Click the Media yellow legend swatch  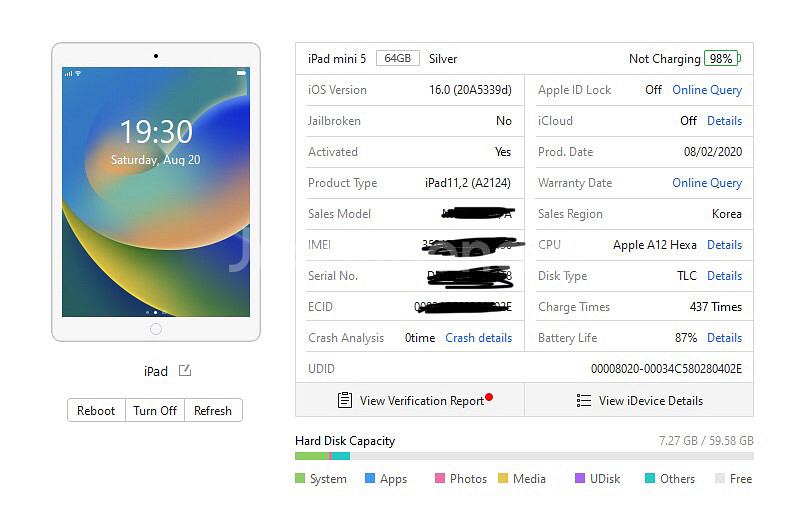point(503,478)
